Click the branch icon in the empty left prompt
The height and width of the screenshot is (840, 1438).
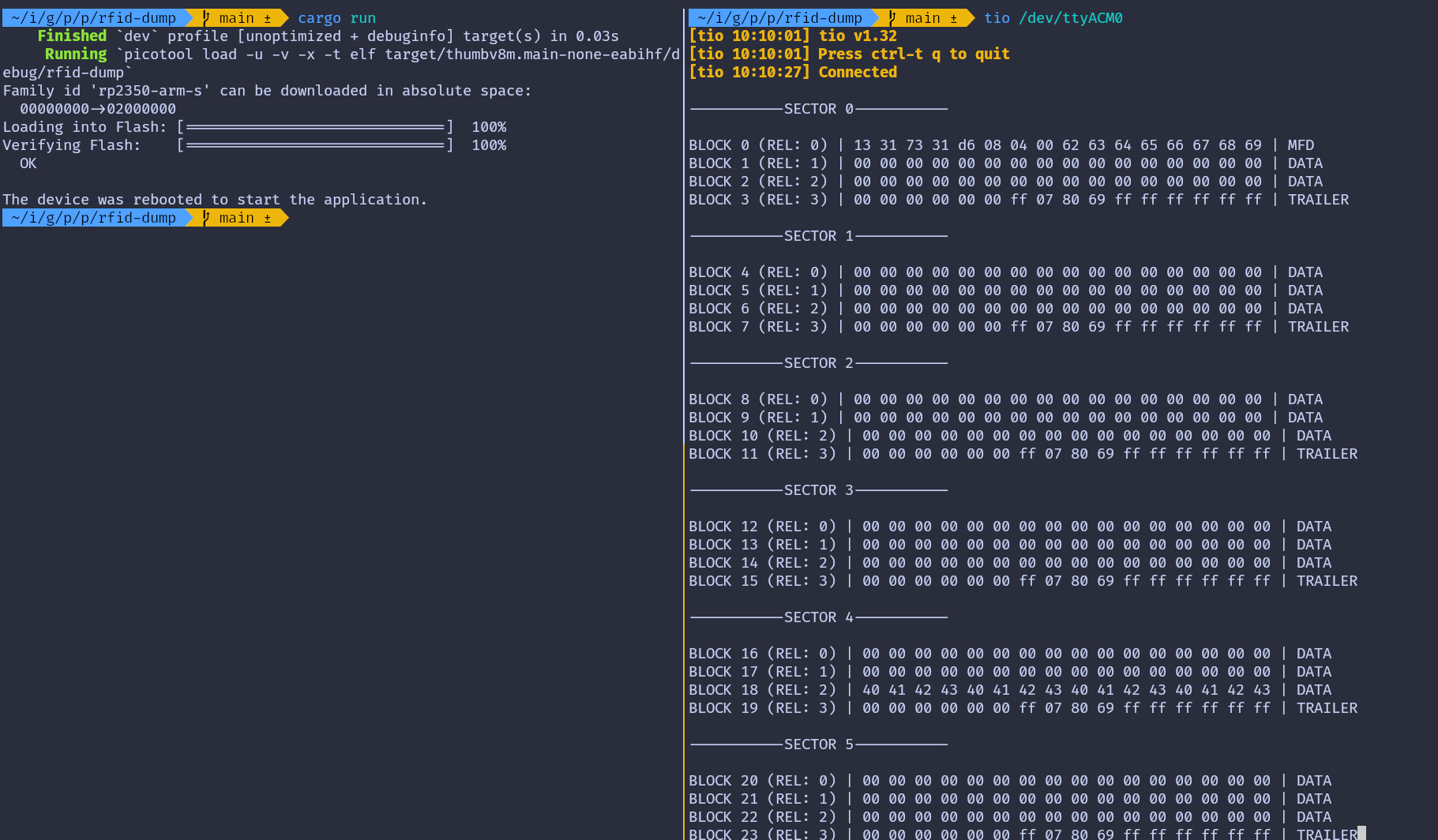coord(205,217)
